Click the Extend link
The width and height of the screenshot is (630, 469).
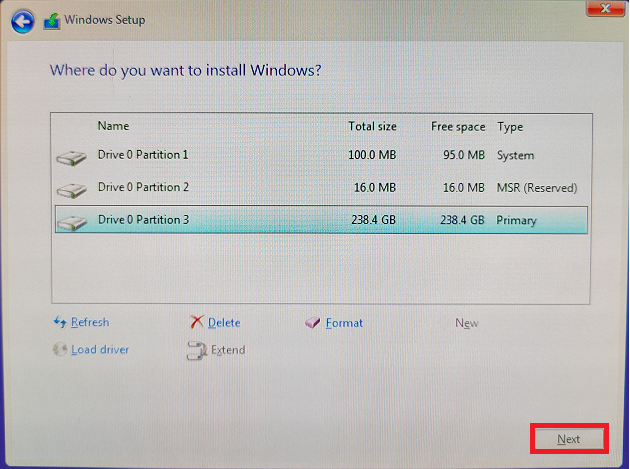[228, 350]
